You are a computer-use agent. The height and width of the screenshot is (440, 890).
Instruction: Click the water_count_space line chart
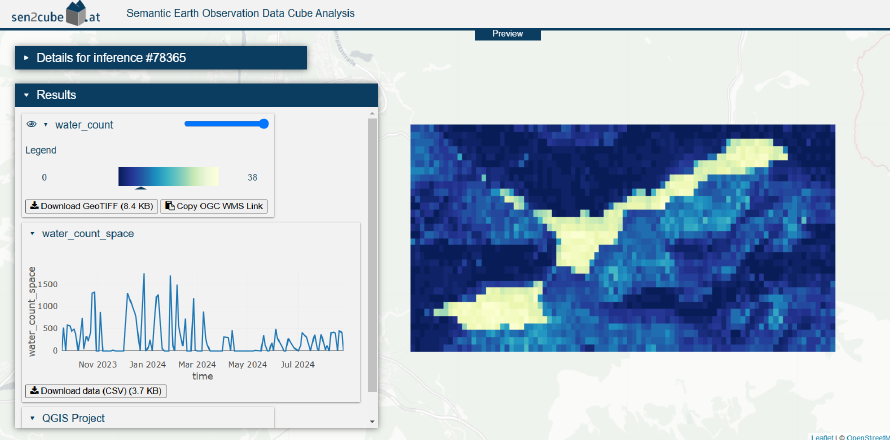click(x=200, y=312)
